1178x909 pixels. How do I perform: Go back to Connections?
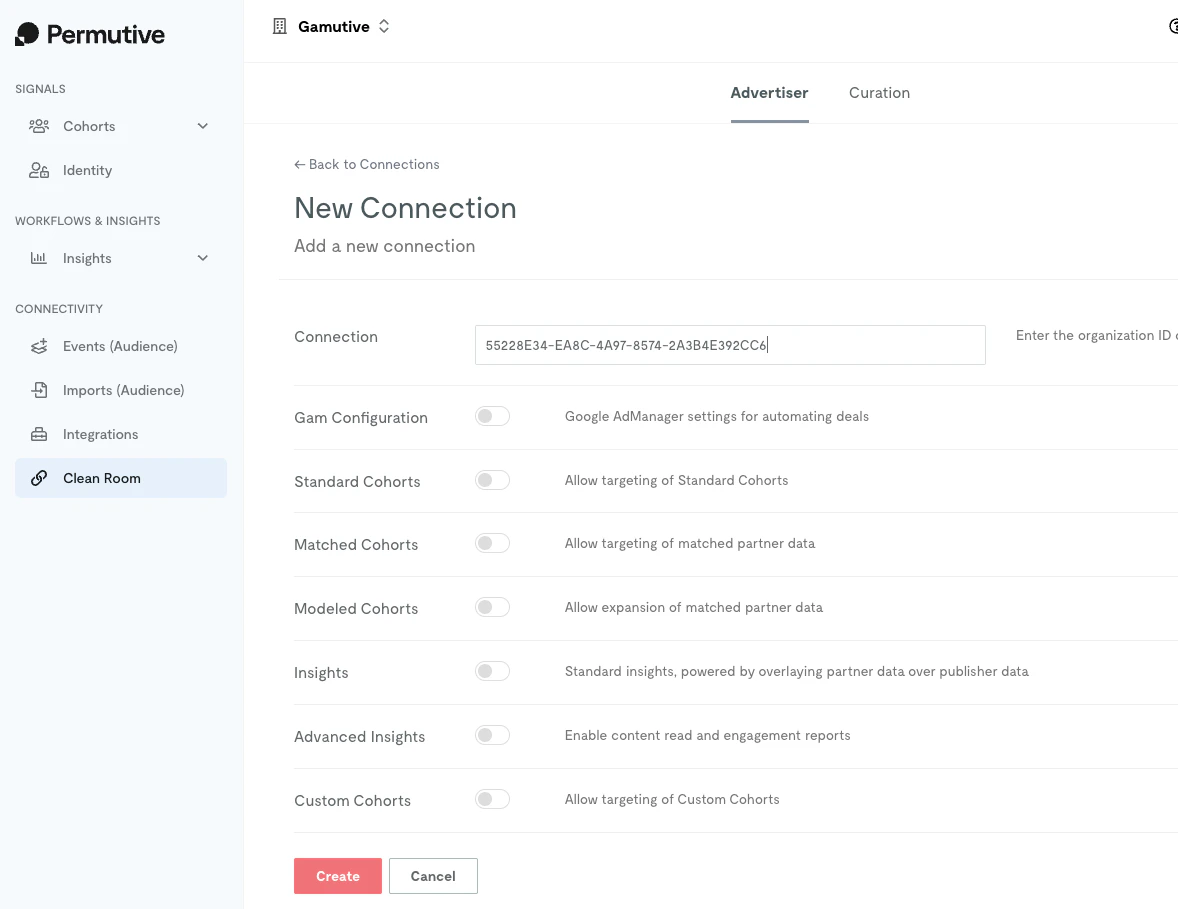click(366, 164)
